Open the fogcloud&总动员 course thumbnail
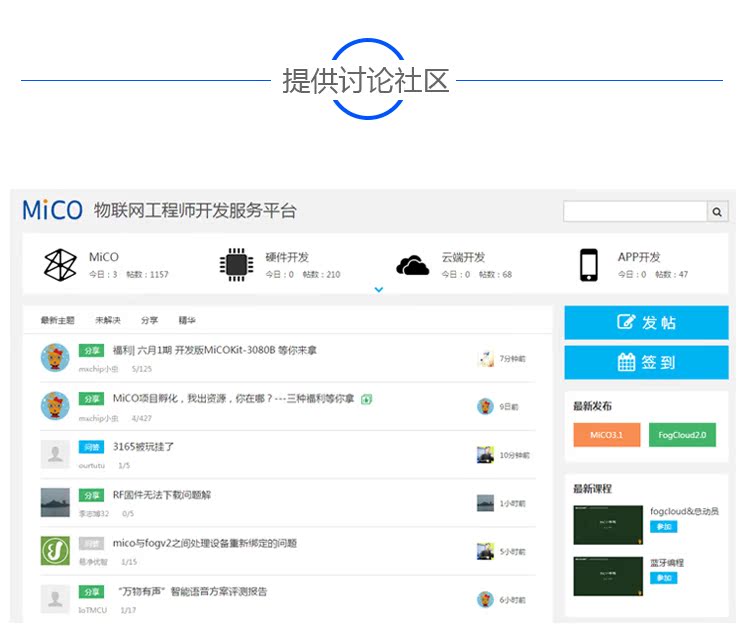750x638 pixels. pos(608,525)
